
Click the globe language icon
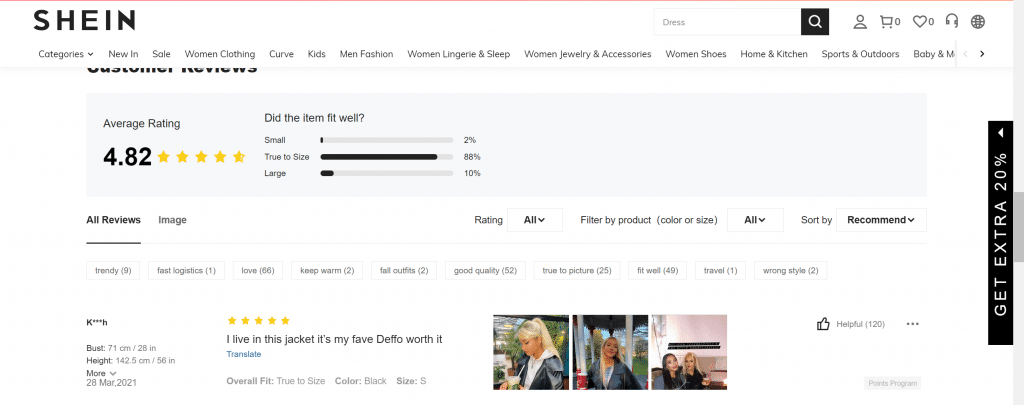[977, 22]
